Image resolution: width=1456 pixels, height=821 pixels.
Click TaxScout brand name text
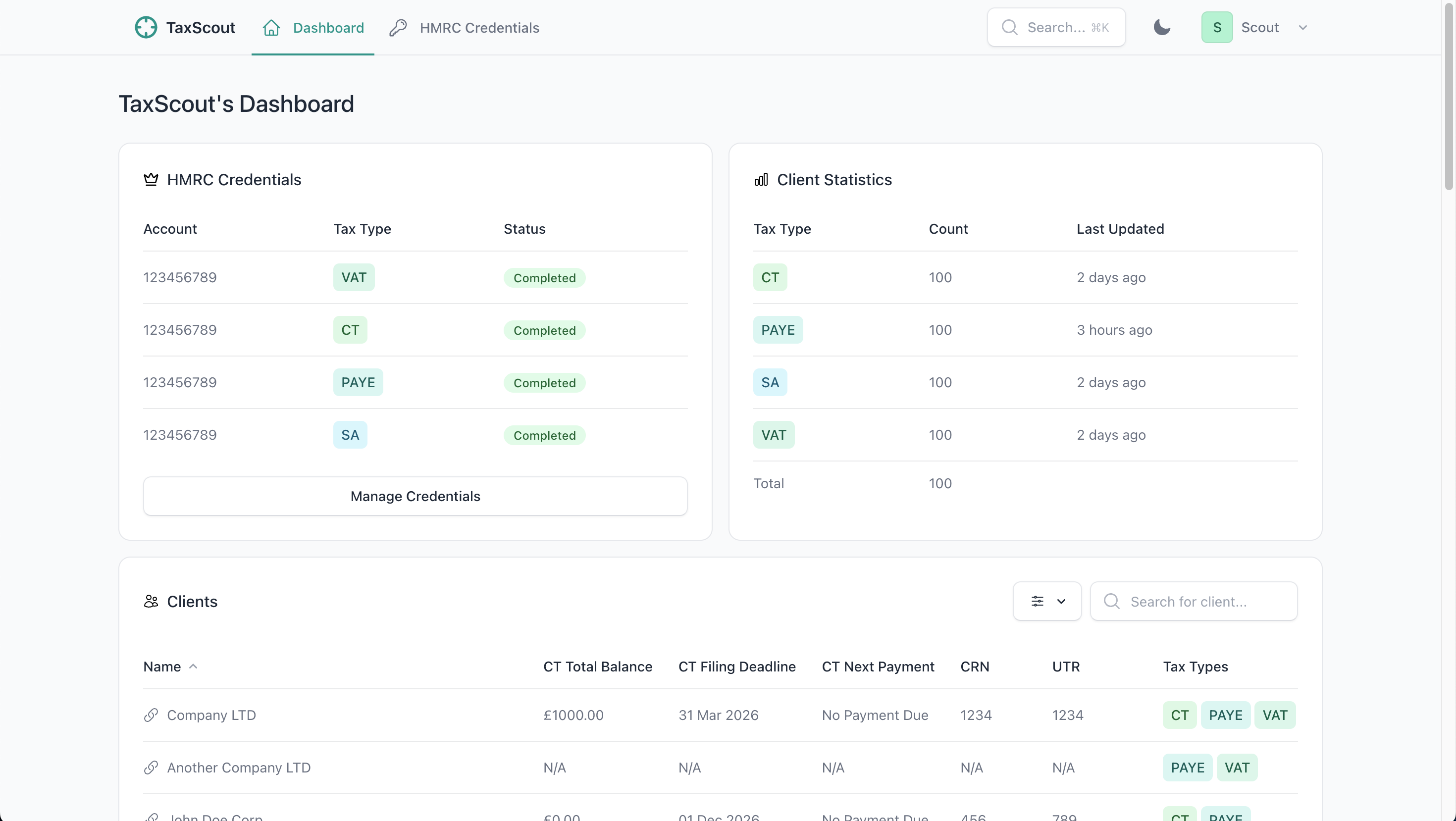201,28
